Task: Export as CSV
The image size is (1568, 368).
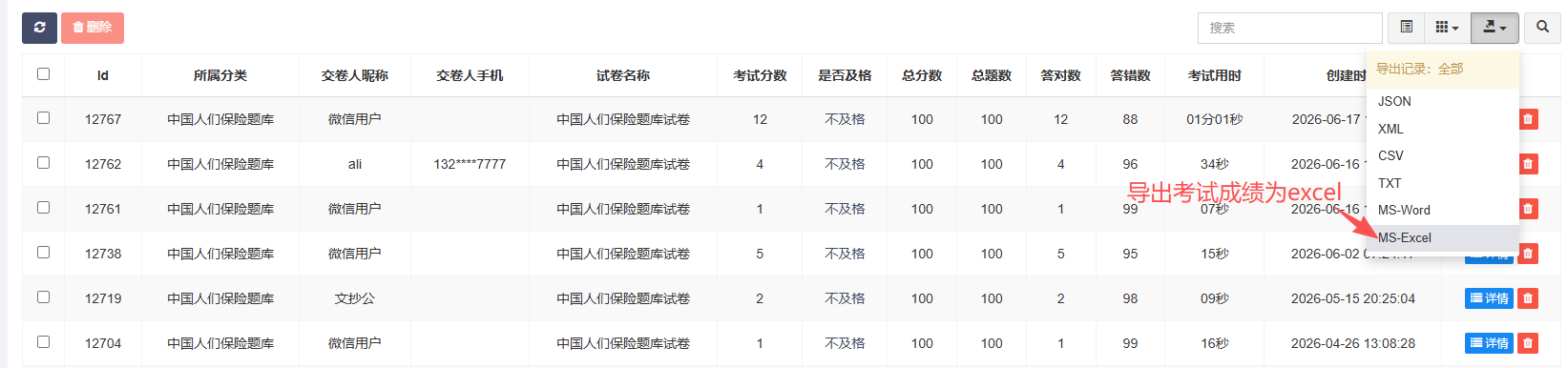Action: pyautogui.click(x=1442, y=155)
